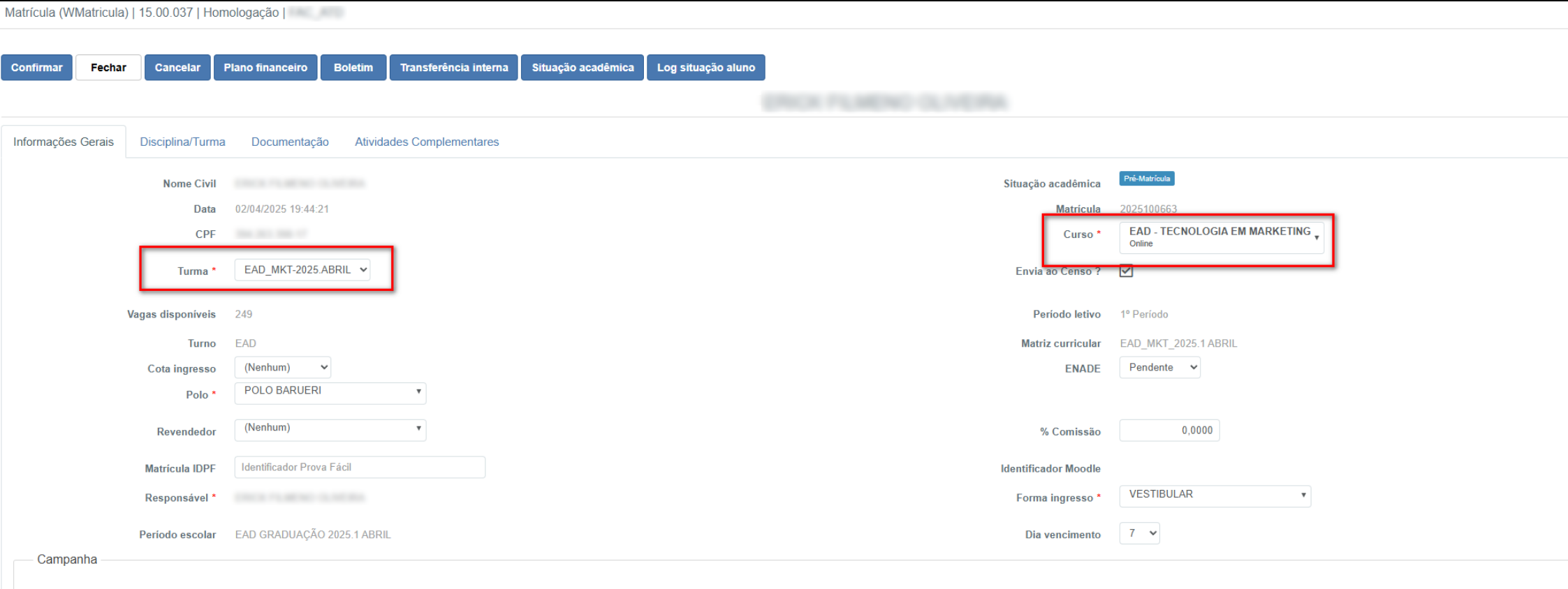This screenshot has height=589, width=1568.
Task: View Situação acadêmica
Action: coord(582,68)
